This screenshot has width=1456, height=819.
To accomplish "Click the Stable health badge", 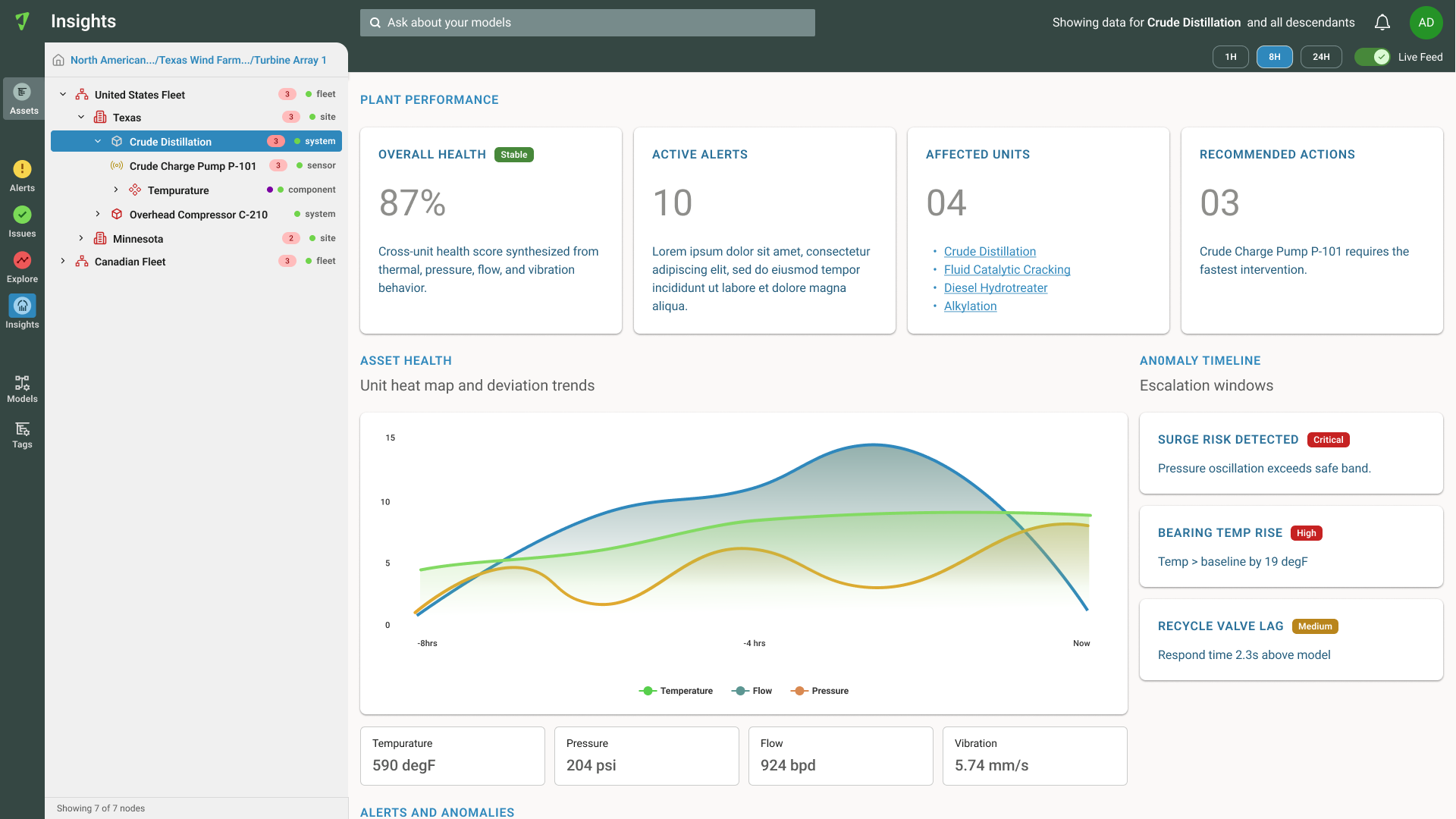I will (x=514, y=155).
